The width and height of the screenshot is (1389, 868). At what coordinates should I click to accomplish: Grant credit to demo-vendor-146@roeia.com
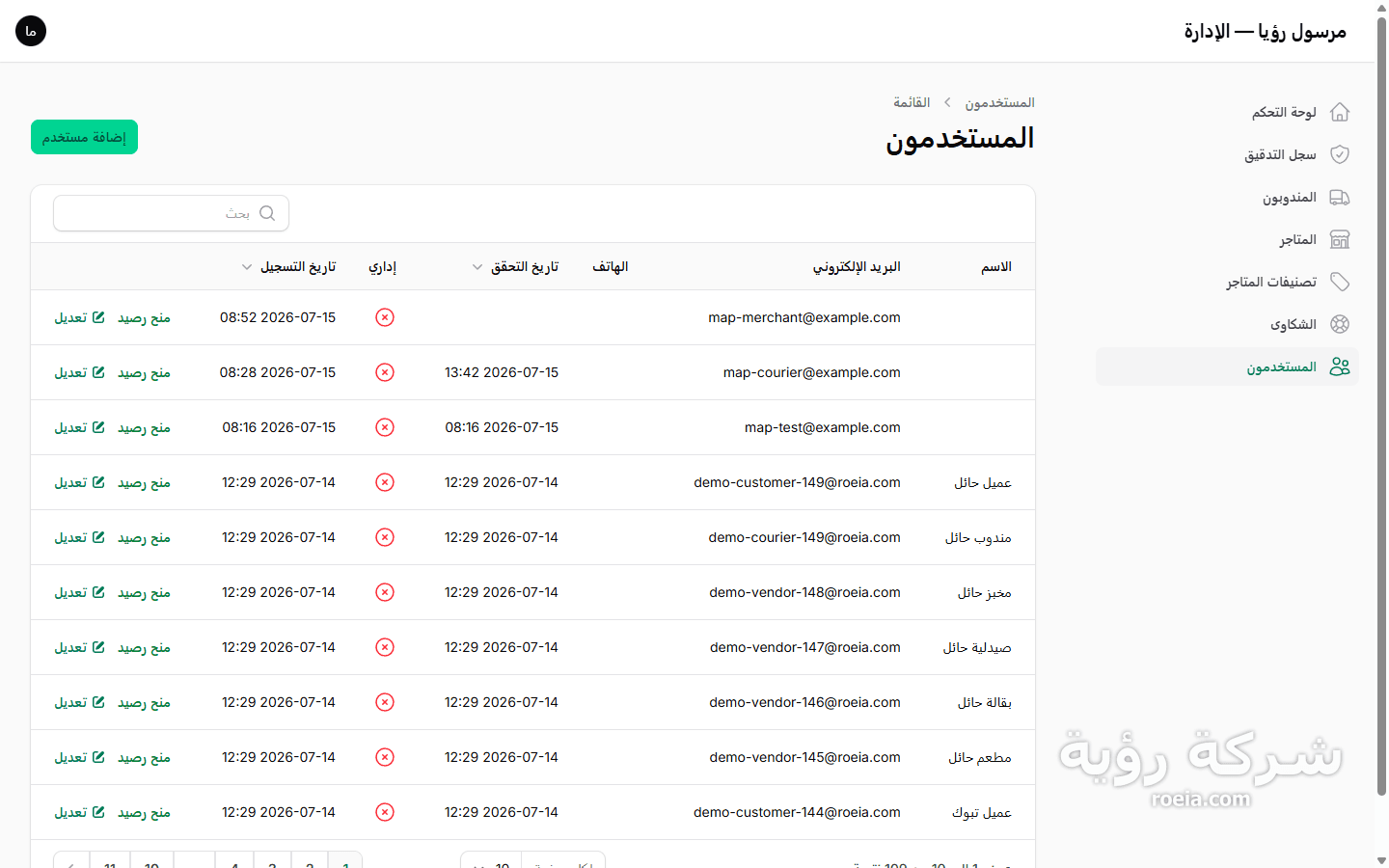click(x=144, y=702)
